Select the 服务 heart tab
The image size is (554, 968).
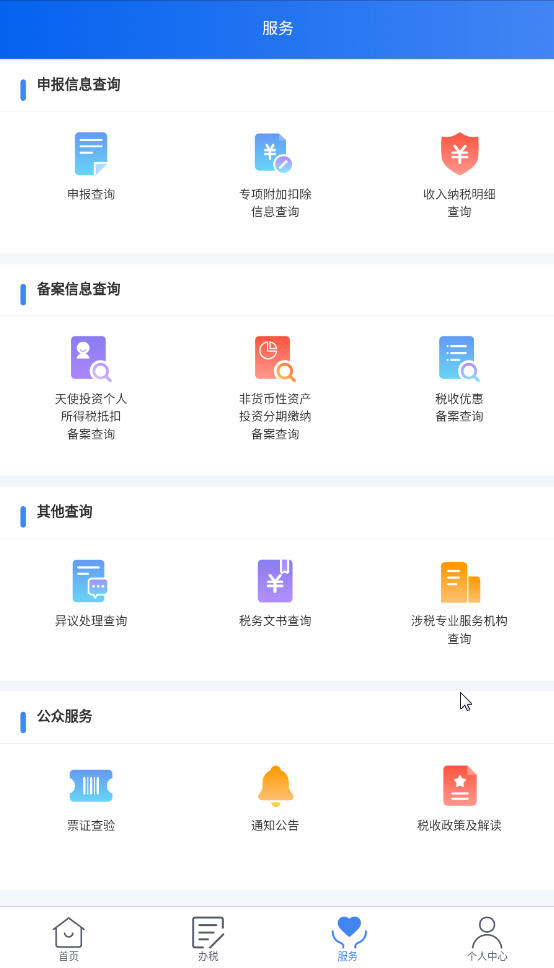click(348, 938)
